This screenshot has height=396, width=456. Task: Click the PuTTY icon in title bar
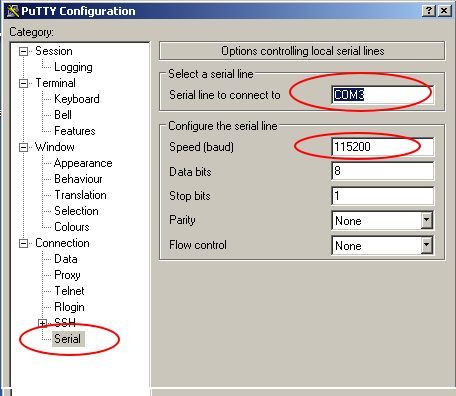12,11
